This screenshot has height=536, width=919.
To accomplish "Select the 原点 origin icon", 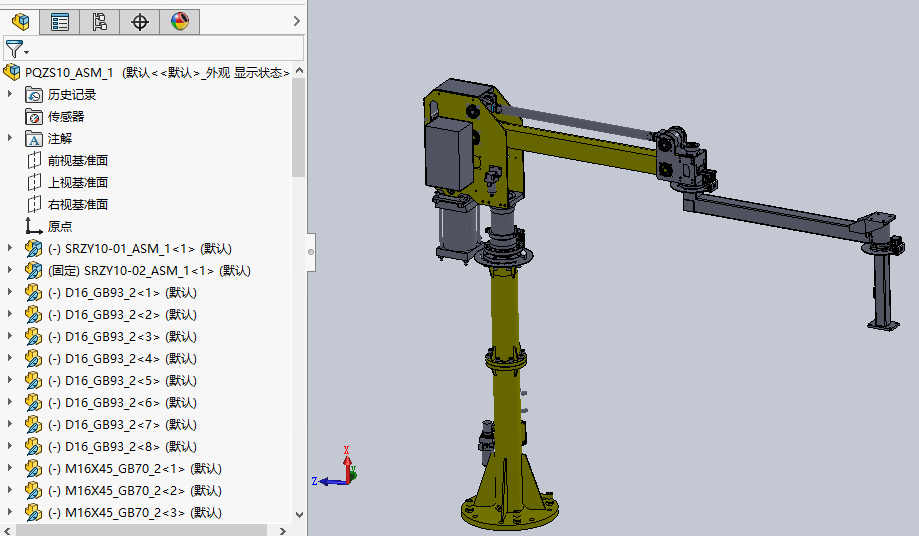I will [x=34, y=226].
